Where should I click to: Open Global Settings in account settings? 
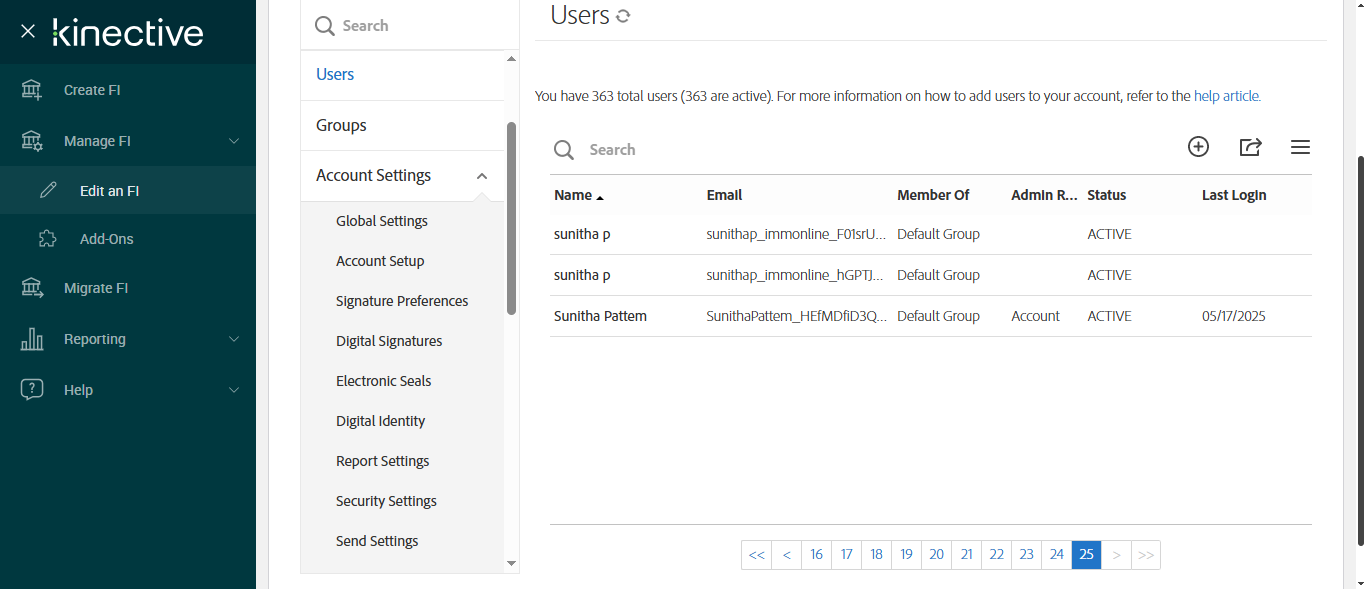[382, 221]
